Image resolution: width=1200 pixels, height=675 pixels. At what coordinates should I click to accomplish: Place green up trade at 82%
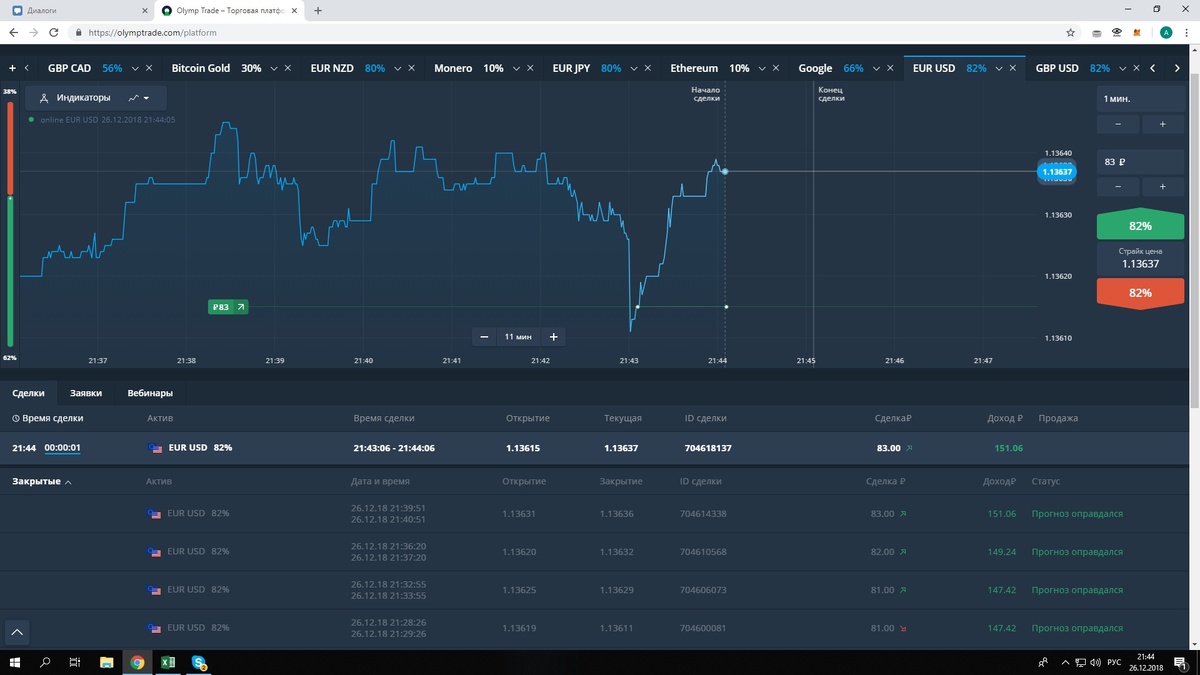coord(1140,226)
